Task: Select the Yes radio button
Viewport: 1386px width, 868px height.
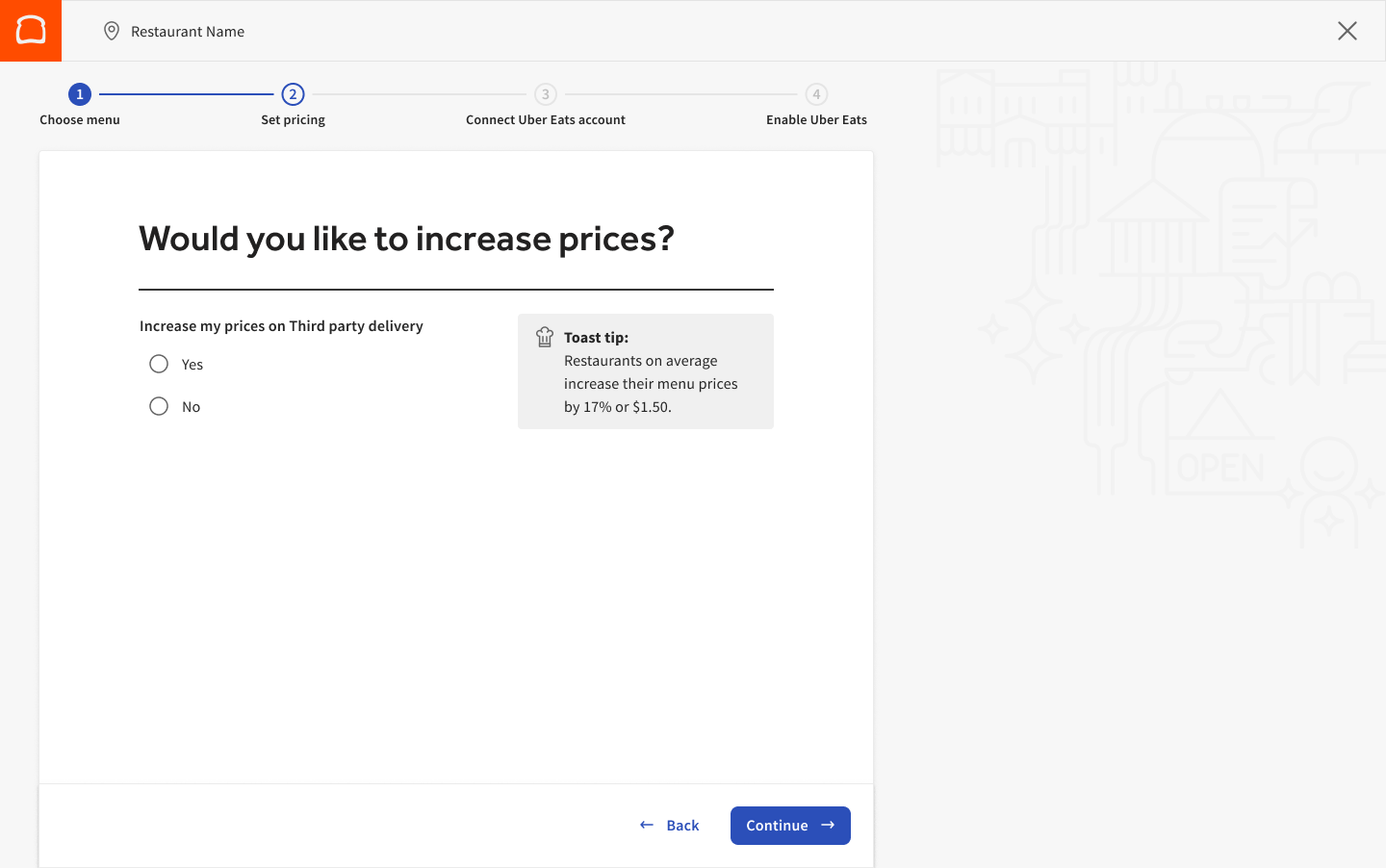Action: [x=159, y=364]
